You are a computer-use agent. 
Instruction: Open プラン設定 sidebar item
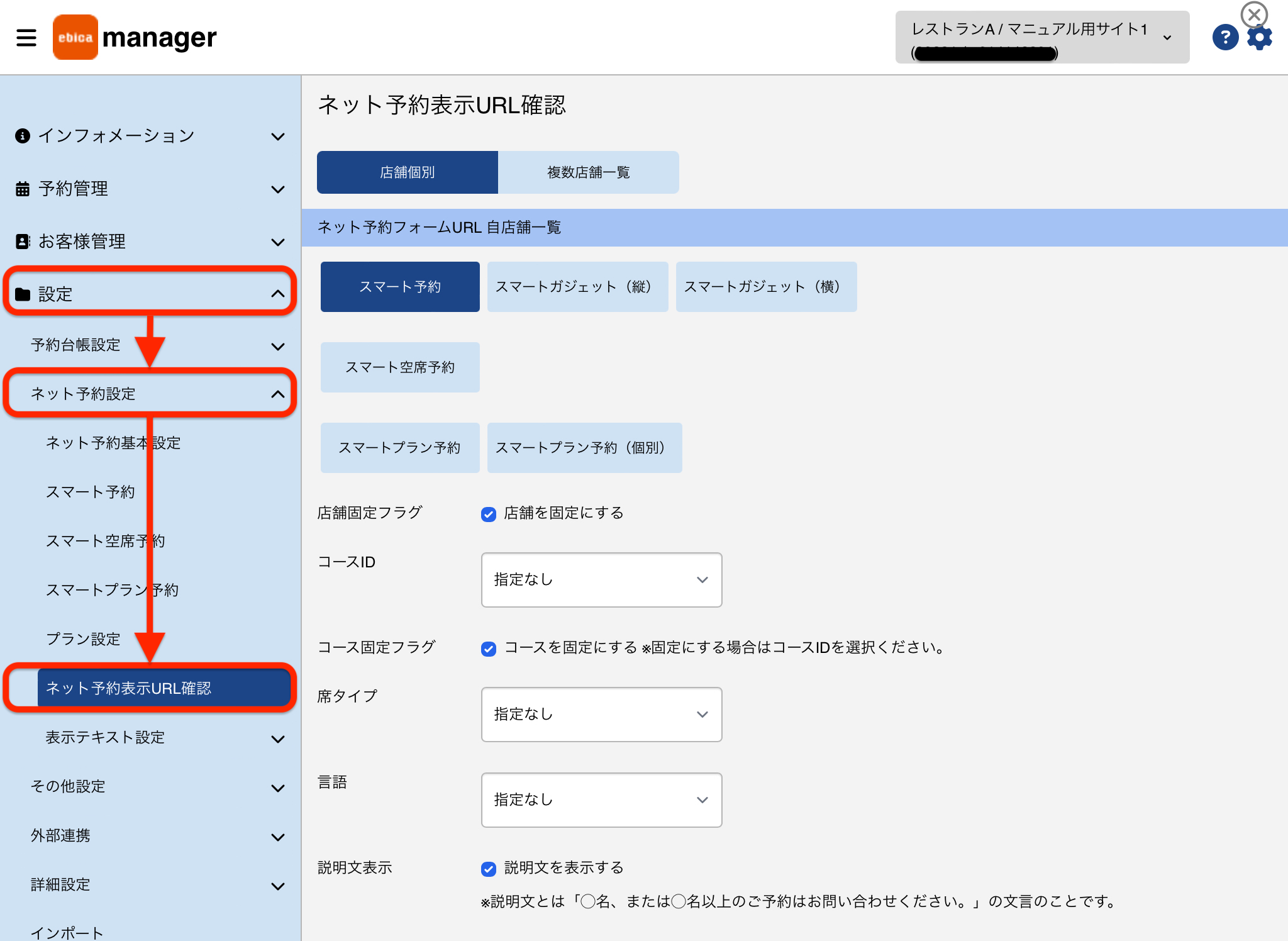[x=83, y=639]
